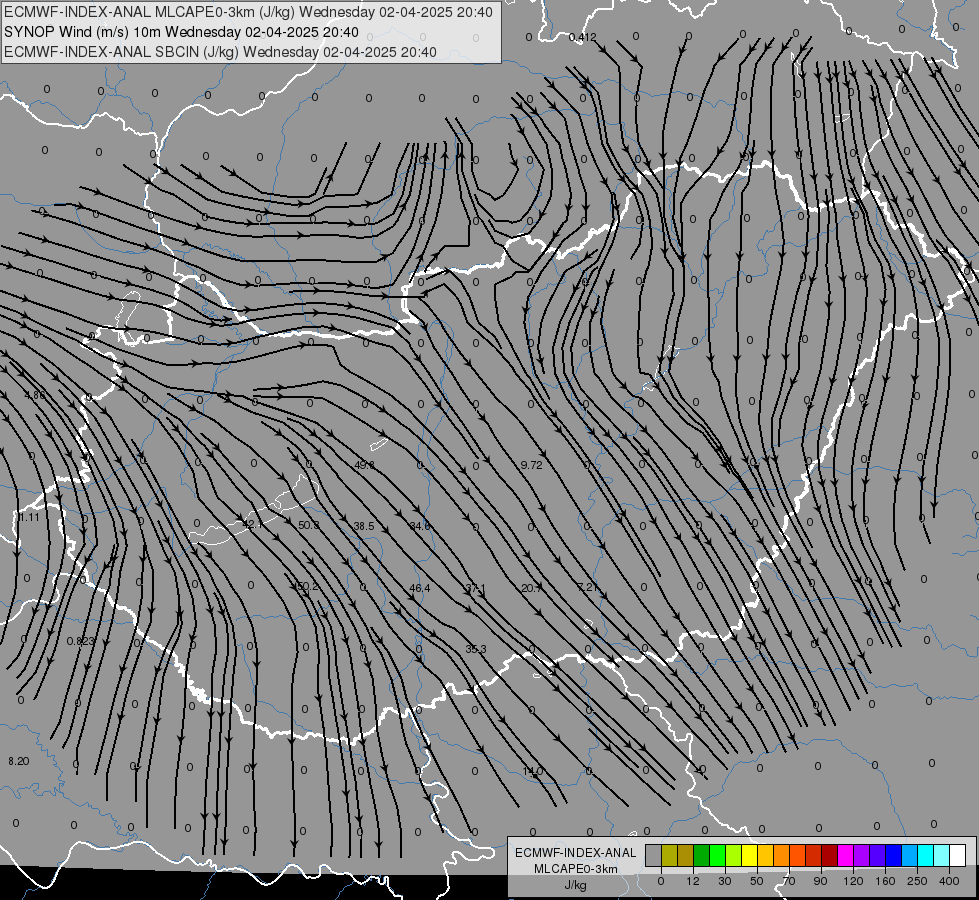Screen dimensions: 979x900
Task: Click the 50.2 grid value
Action: [308, 586]
